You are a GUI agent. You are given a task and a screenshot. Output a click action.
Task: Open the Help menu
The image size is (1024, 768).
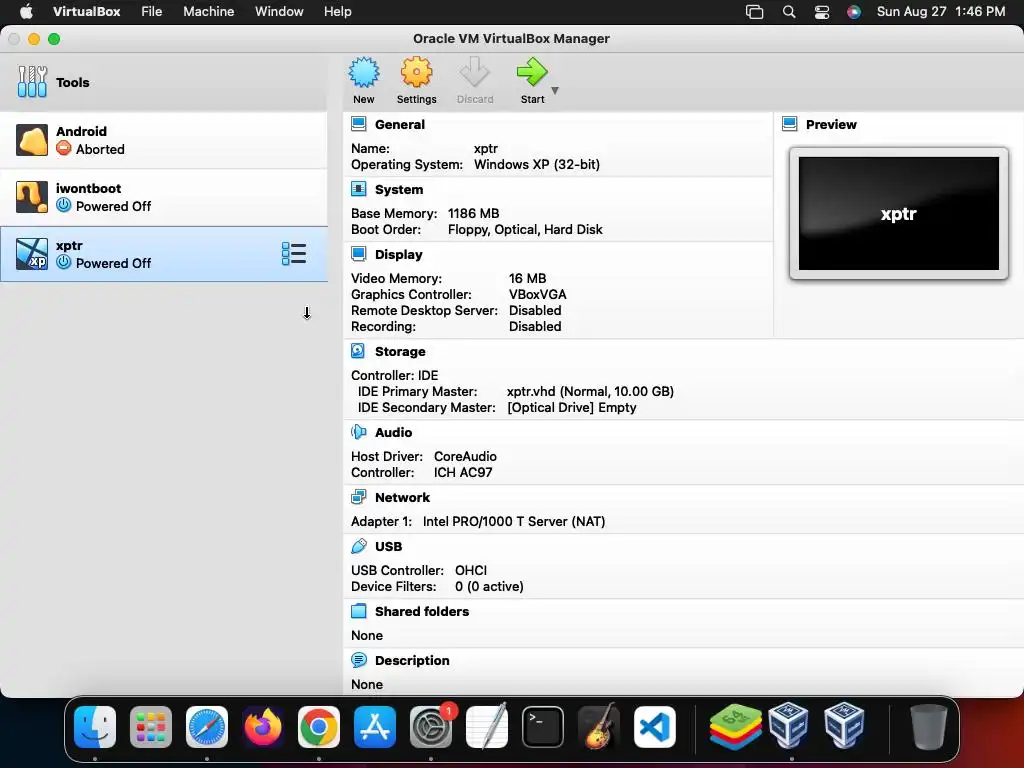point(338,12)
